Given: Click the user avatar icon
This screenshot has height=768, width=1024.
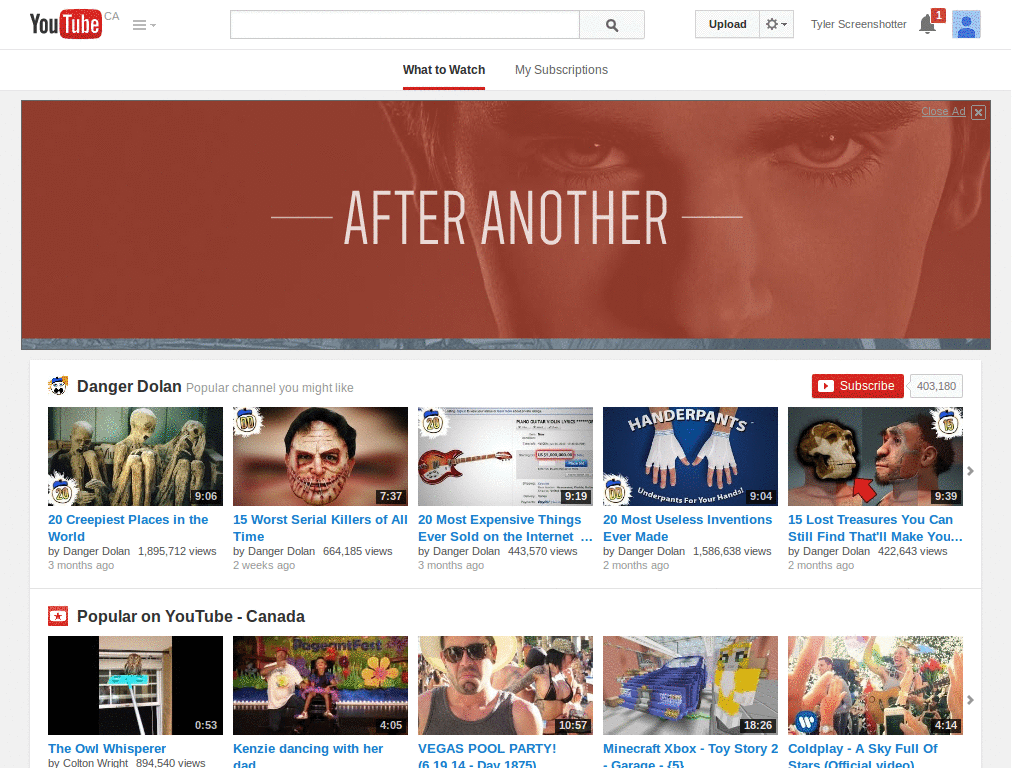Looking at the screenshot, I should click(x=966, y=25).
